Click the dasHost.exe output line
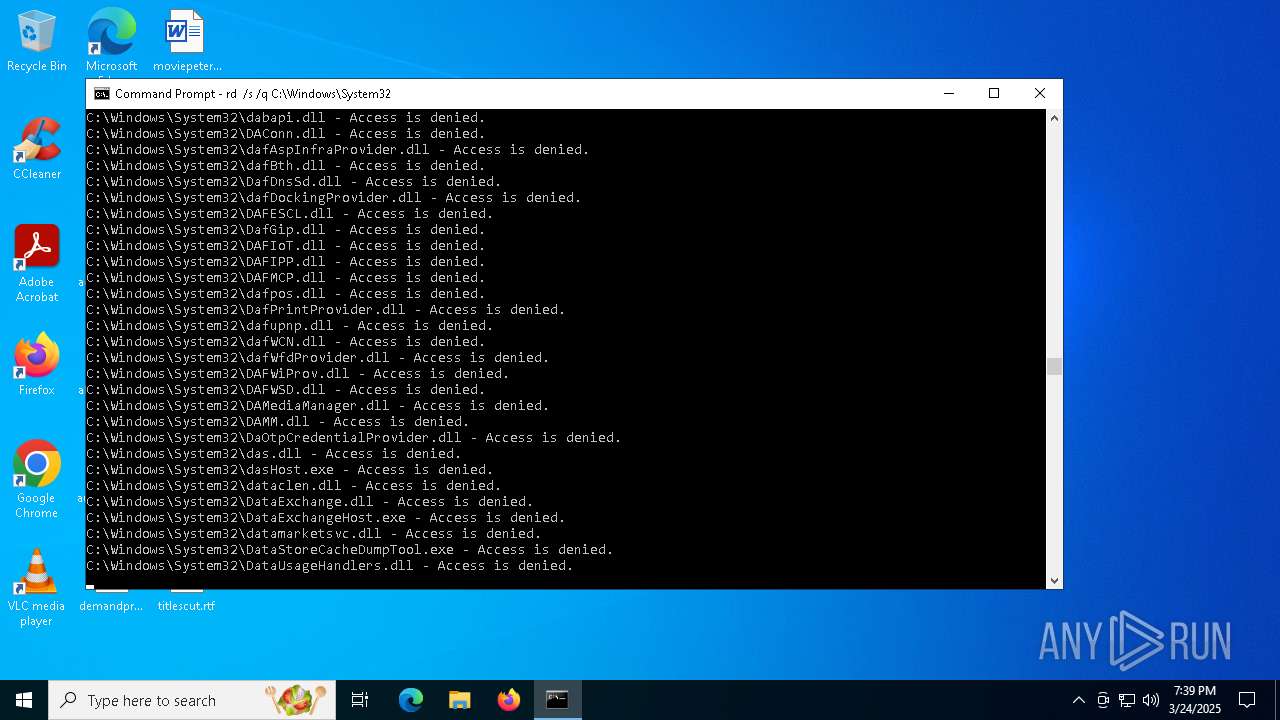 [290, 470]
